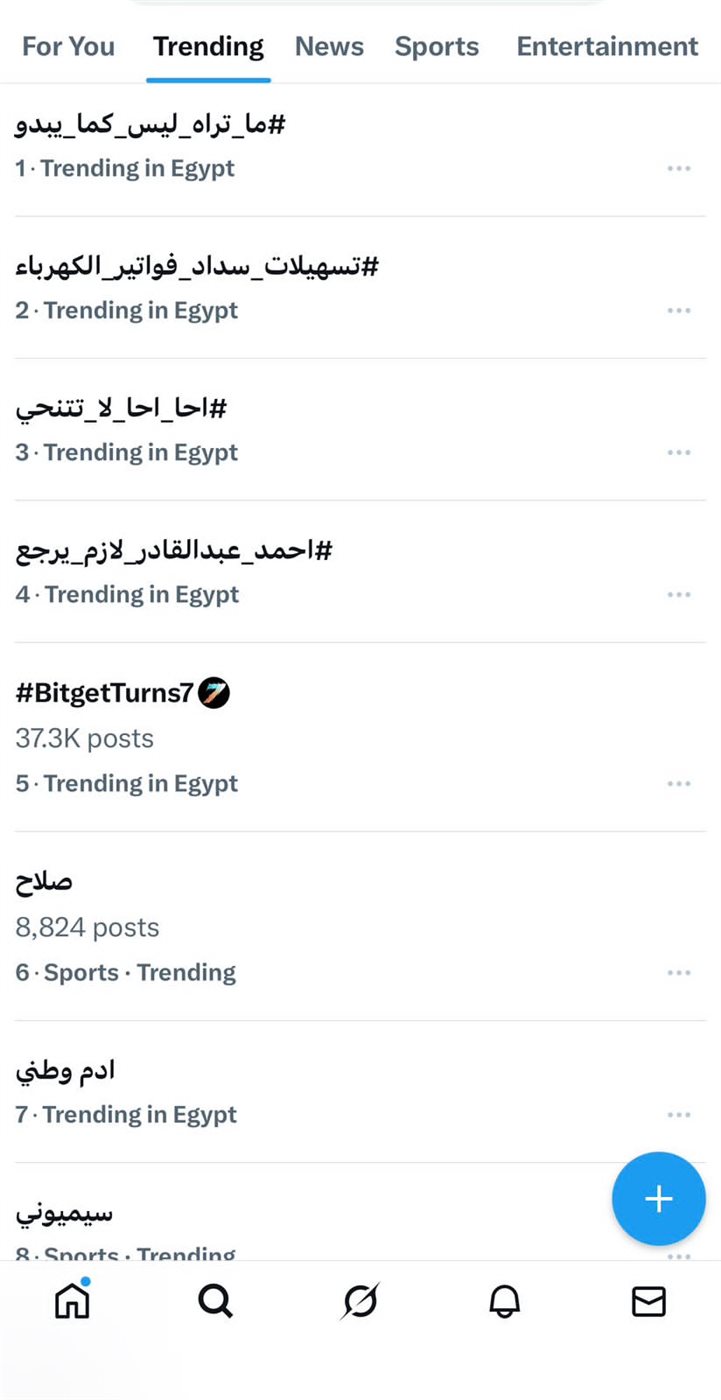Screen dimensions: 721x1400
Task: Switch to the News tab
Action: coord(329,47)
